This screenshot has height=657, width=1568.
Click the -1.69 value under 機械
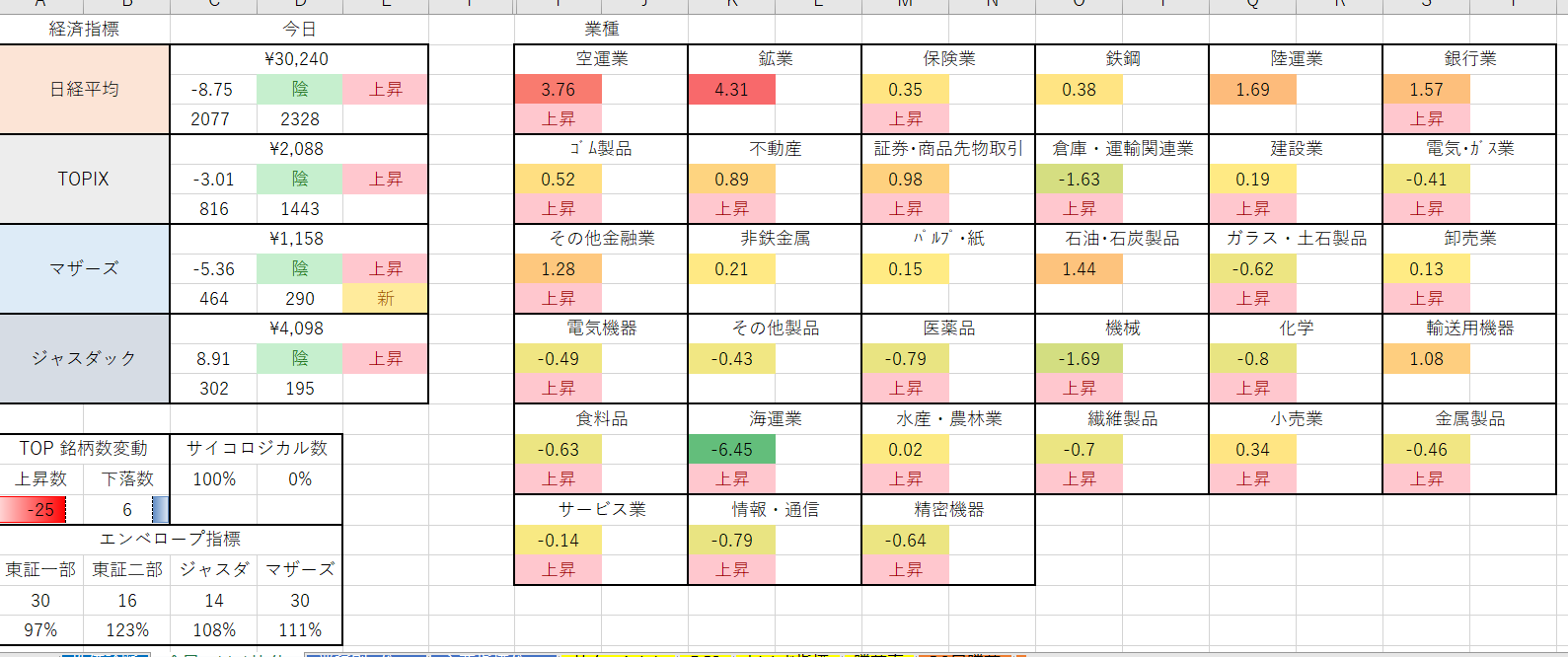click(x=1079, y=359)
